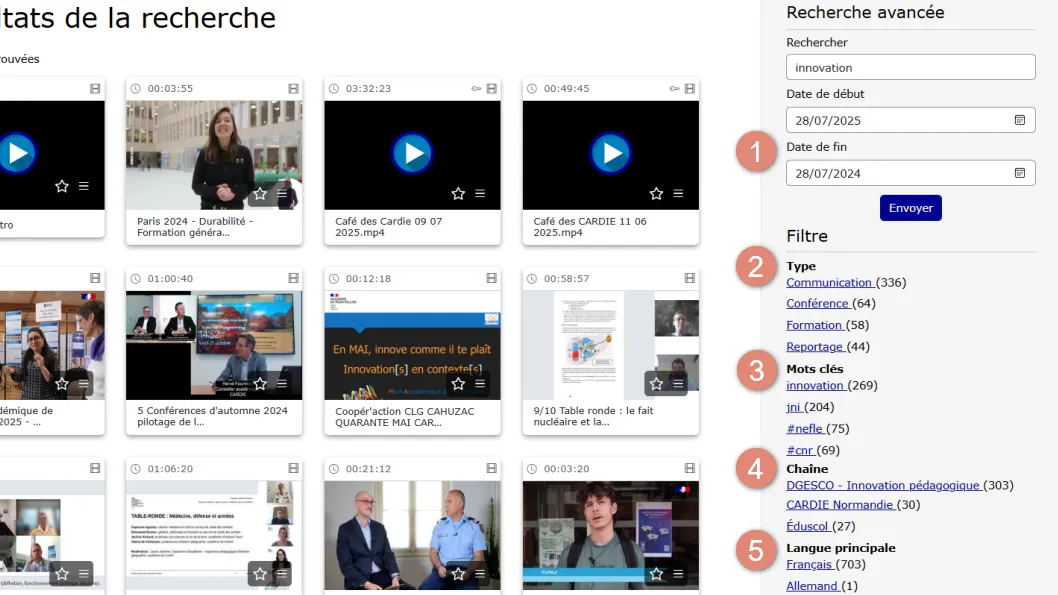Open the 00:21:12 two-men interview thumbnail
The width and height of the screenshot is (1058, 595).
(x=412, y=536)
